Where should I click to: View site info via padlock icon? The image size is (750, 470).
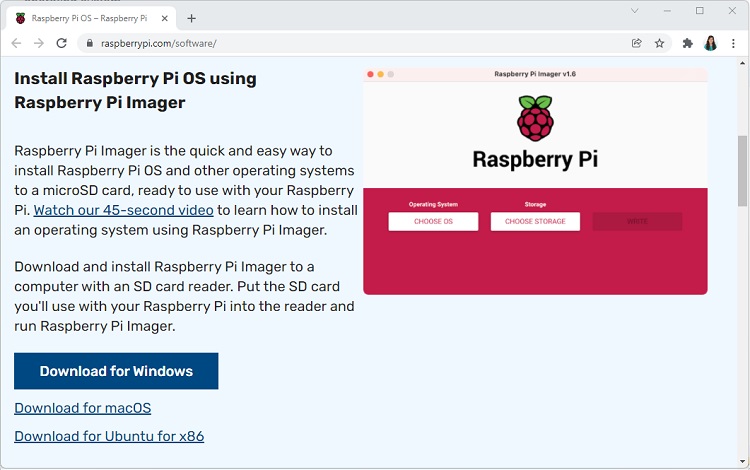pyautogui.click(x=89, y=44)
